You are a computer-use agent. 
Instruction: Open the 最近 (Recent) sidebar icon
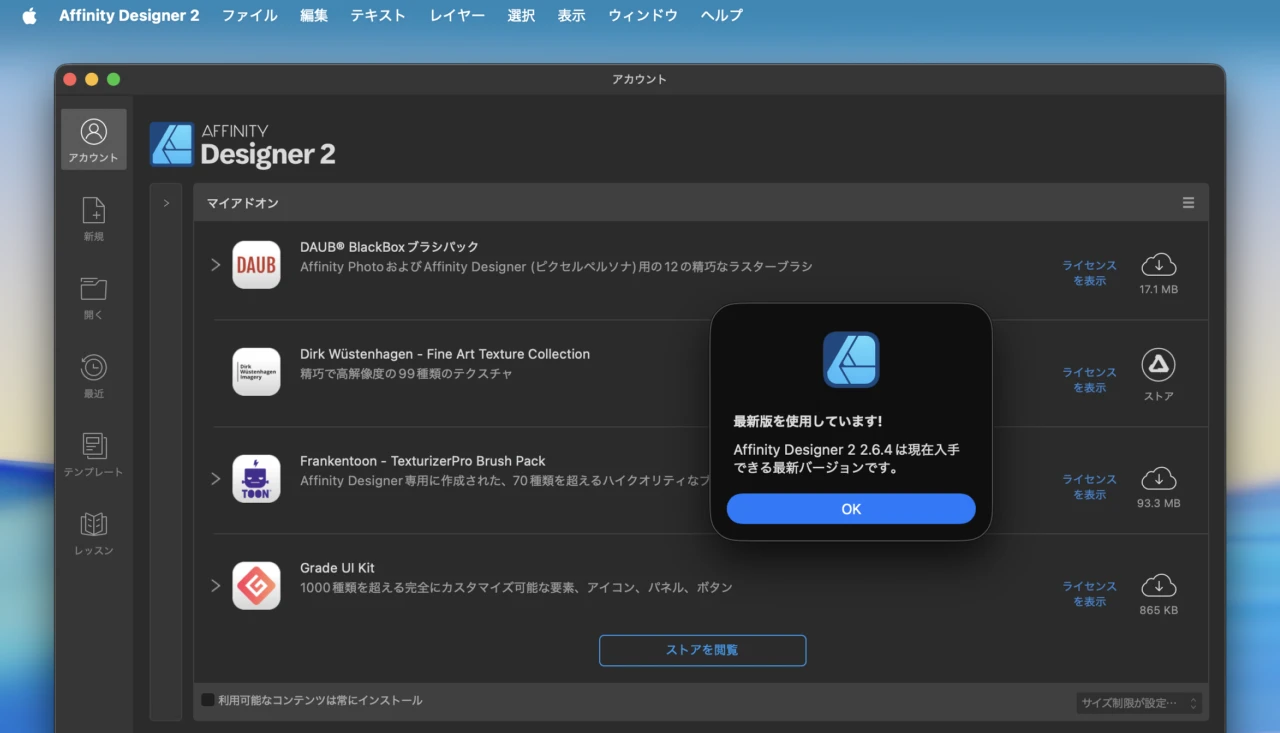[x=93, y=374]
